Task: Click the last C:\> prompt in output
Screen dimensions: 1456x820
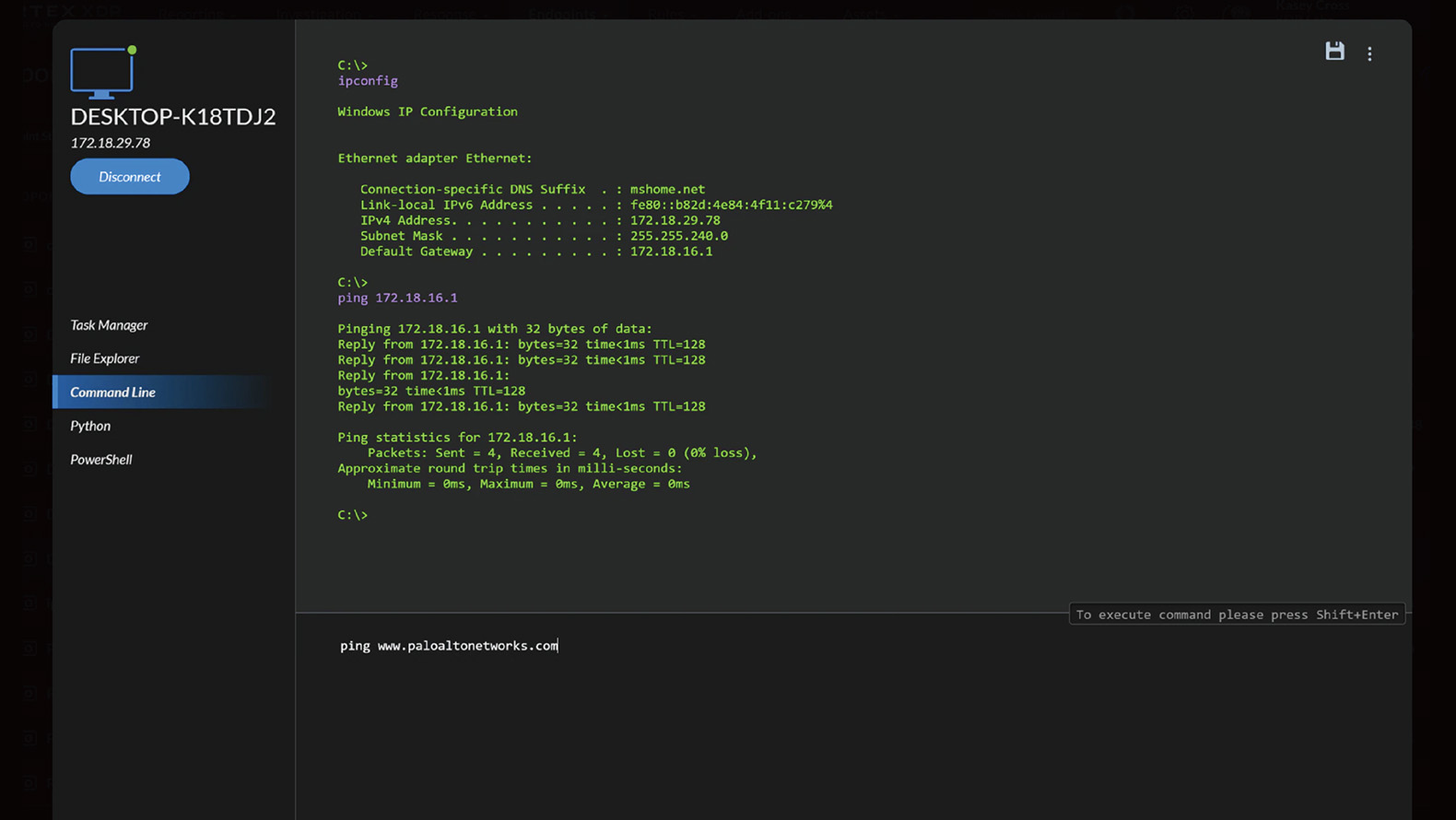Action: 352,515
